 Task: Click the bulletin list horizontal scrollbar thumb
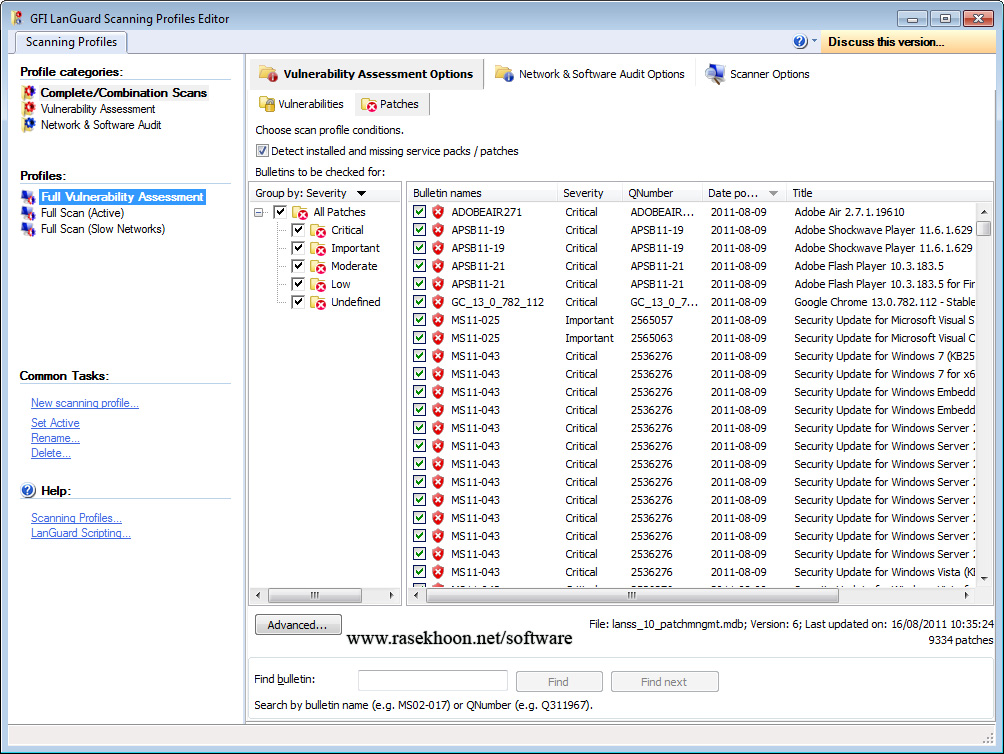[632, 595]
